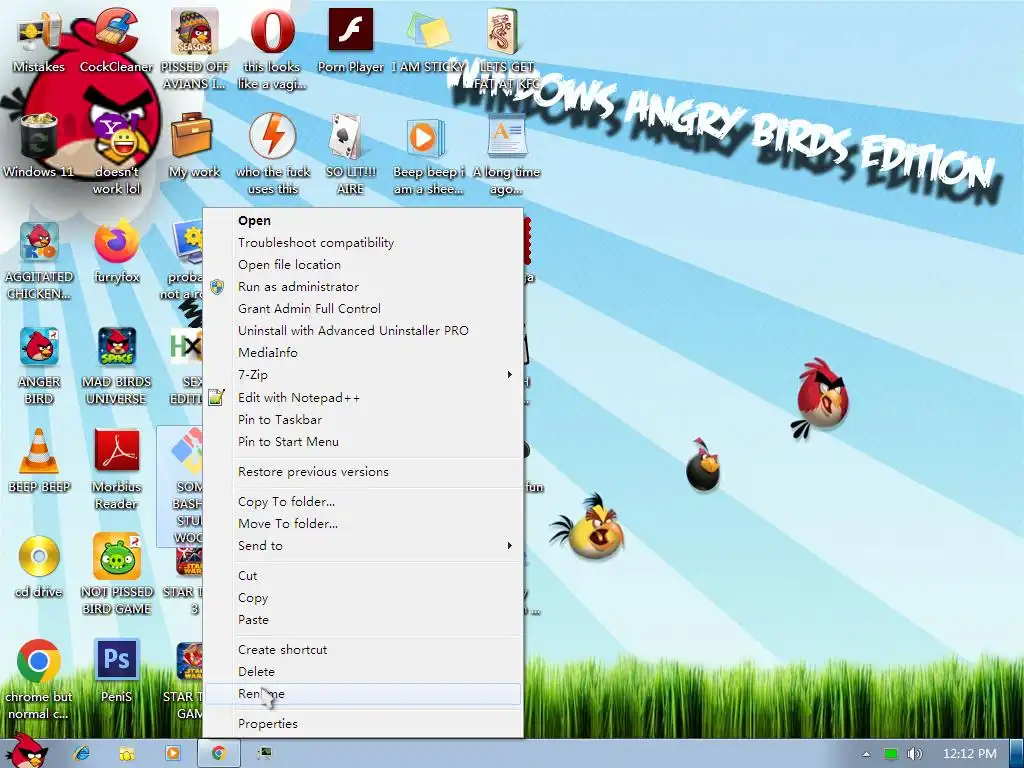The width and height of the screenshot is (1024, 768).
Task: Choose Troubleshoot compatibility
Action: click(363, 242)
